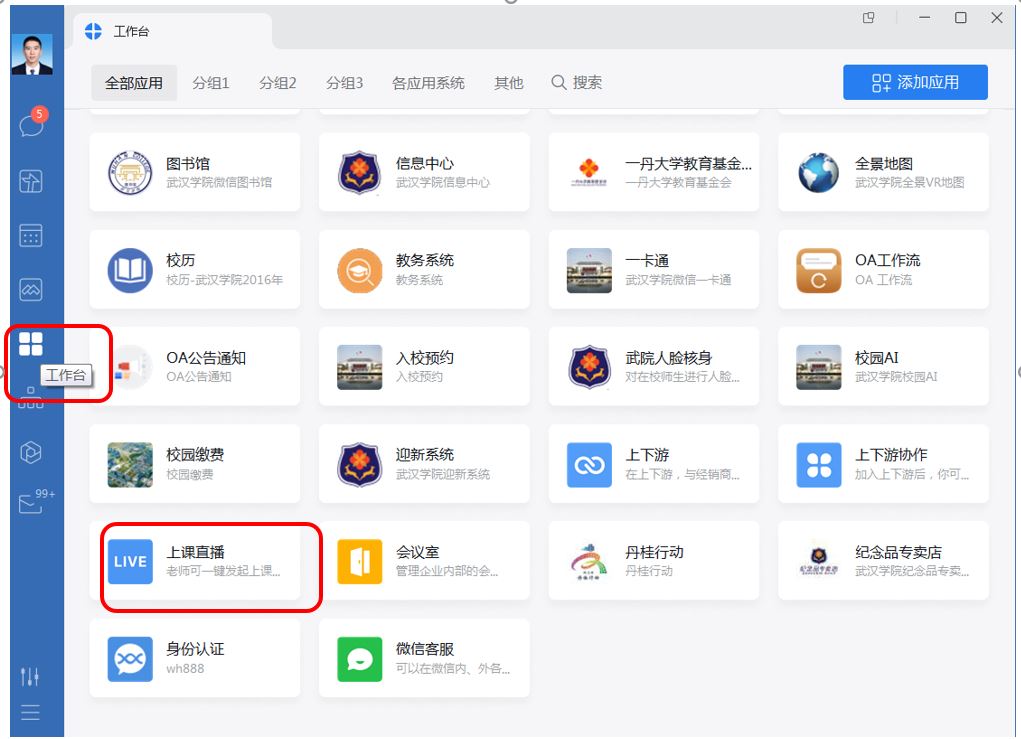Open the mail icon showing 99+ unread
1021x739 pixels.
(x=31, y=504)
